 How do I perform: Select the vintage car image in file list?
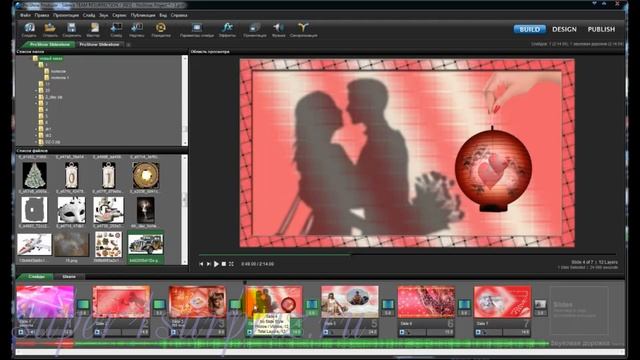pos(146,245)
